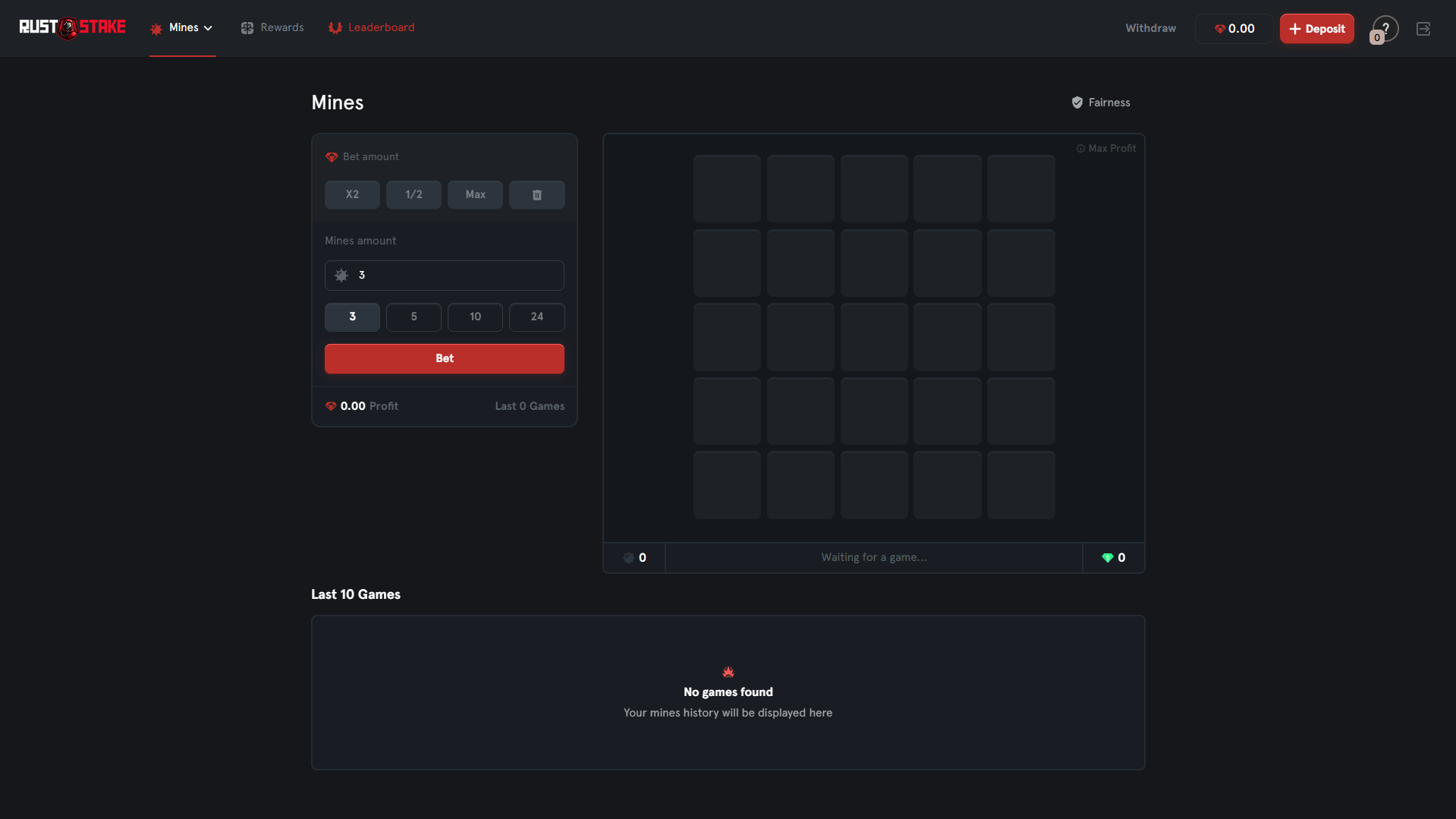
Task: Click the red icon above 'No games found'
Action: (x=728, y=672)
